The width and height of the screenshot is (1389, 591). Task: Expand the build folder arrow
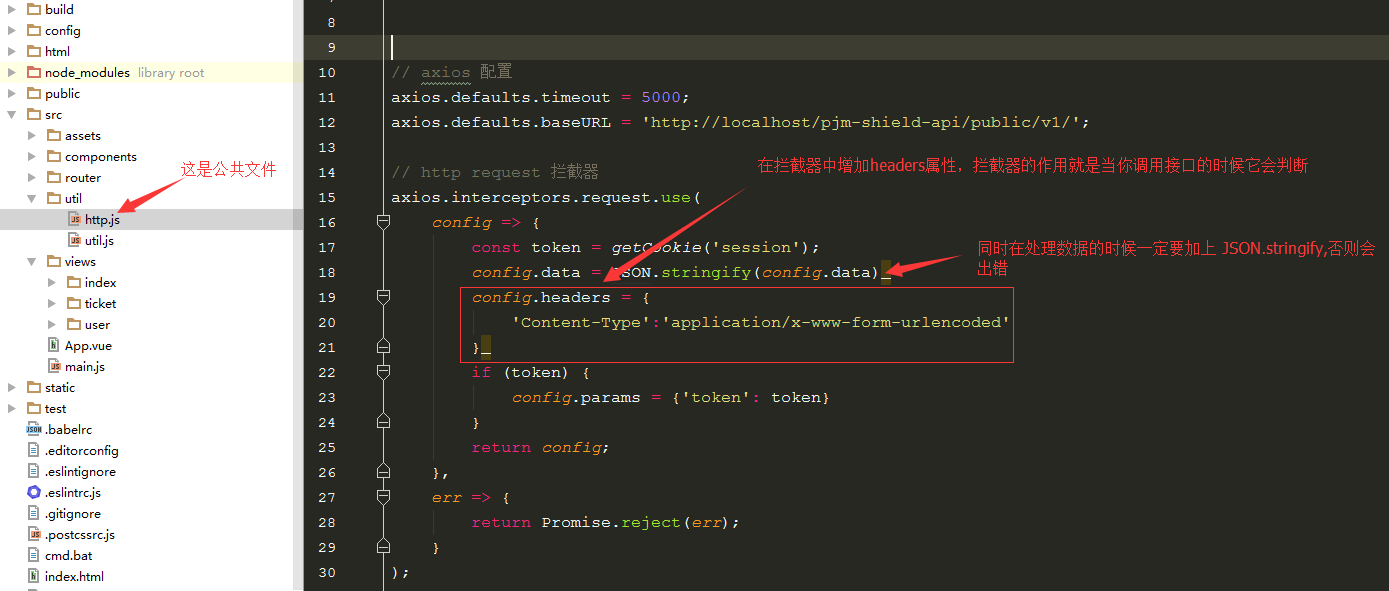12,9
